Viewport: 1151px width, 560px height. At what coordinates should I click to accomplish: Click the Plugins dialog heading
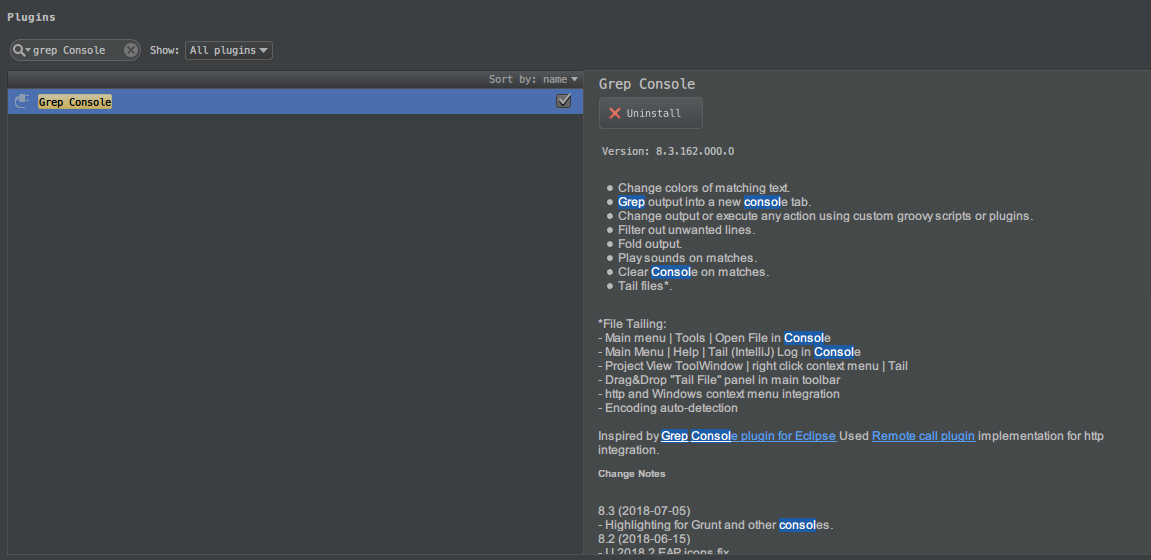(32, 17)
